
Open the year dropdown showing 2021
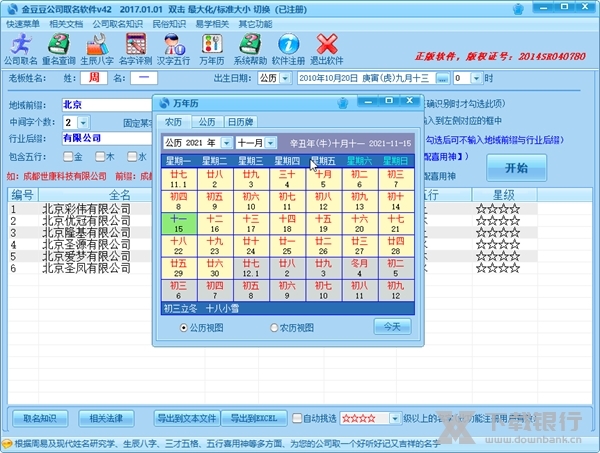pyautogui.click(x=227, y=143)
